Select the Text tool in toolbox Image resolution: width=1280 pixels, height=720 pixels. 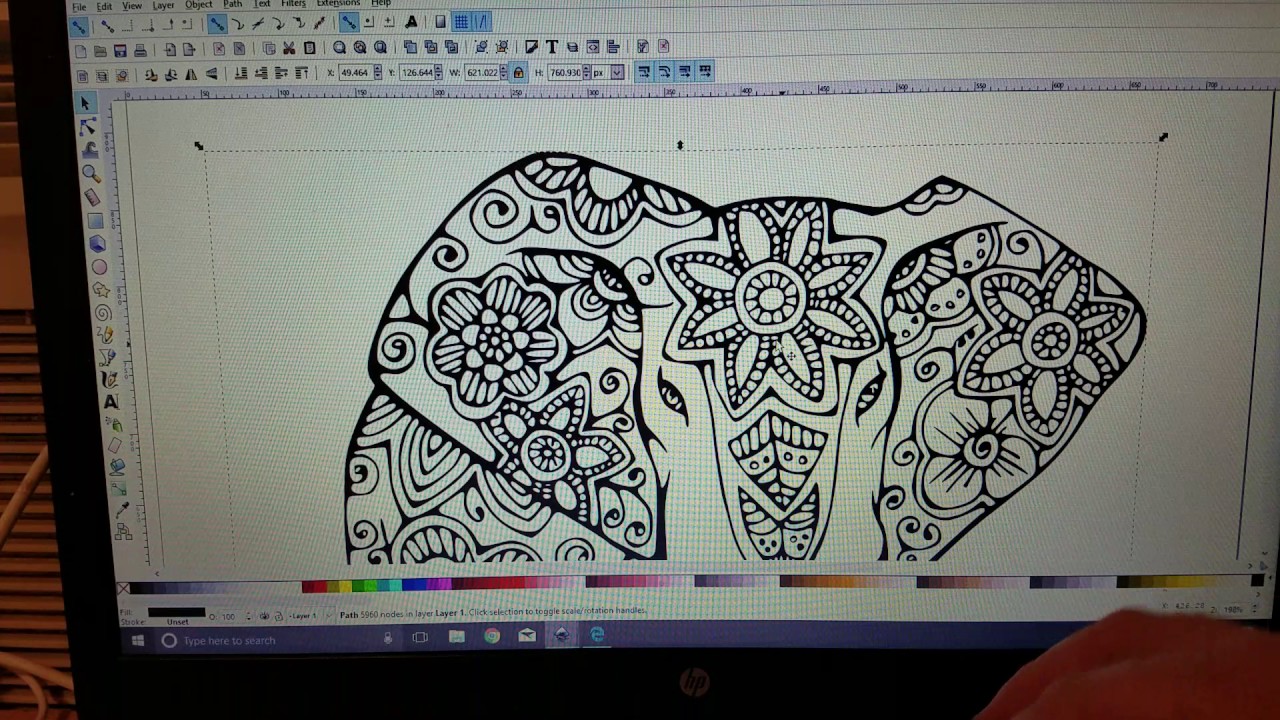point(111,402)
